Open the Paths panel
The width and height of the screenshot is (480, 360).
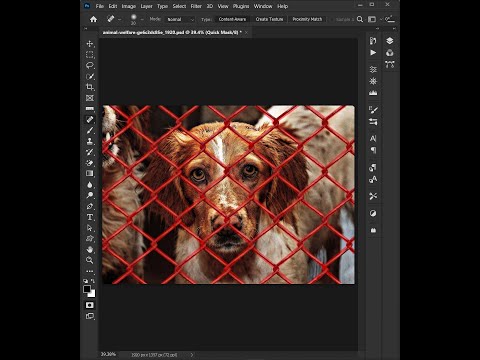[390, 64]
